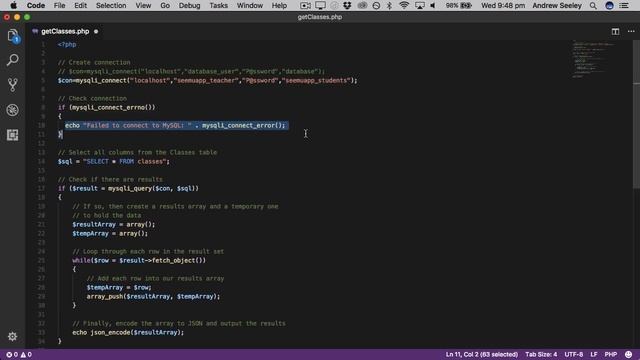Image resolution: width=640 pixels, height=360 pixels.
Task: Open the File menu
Action: click(60, 6)
